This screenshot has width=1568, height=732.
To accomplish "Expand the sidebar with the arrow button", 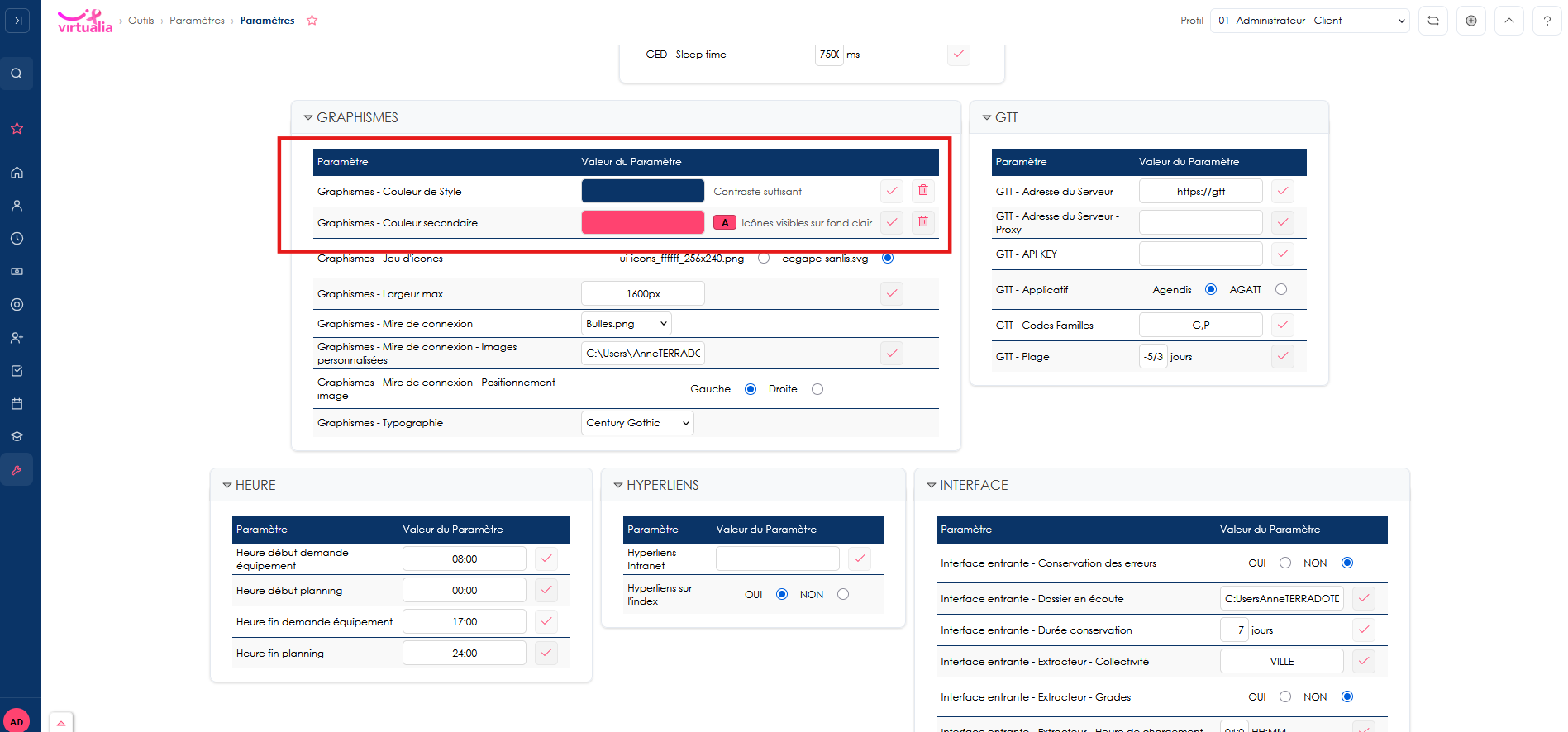I will 17,21.
